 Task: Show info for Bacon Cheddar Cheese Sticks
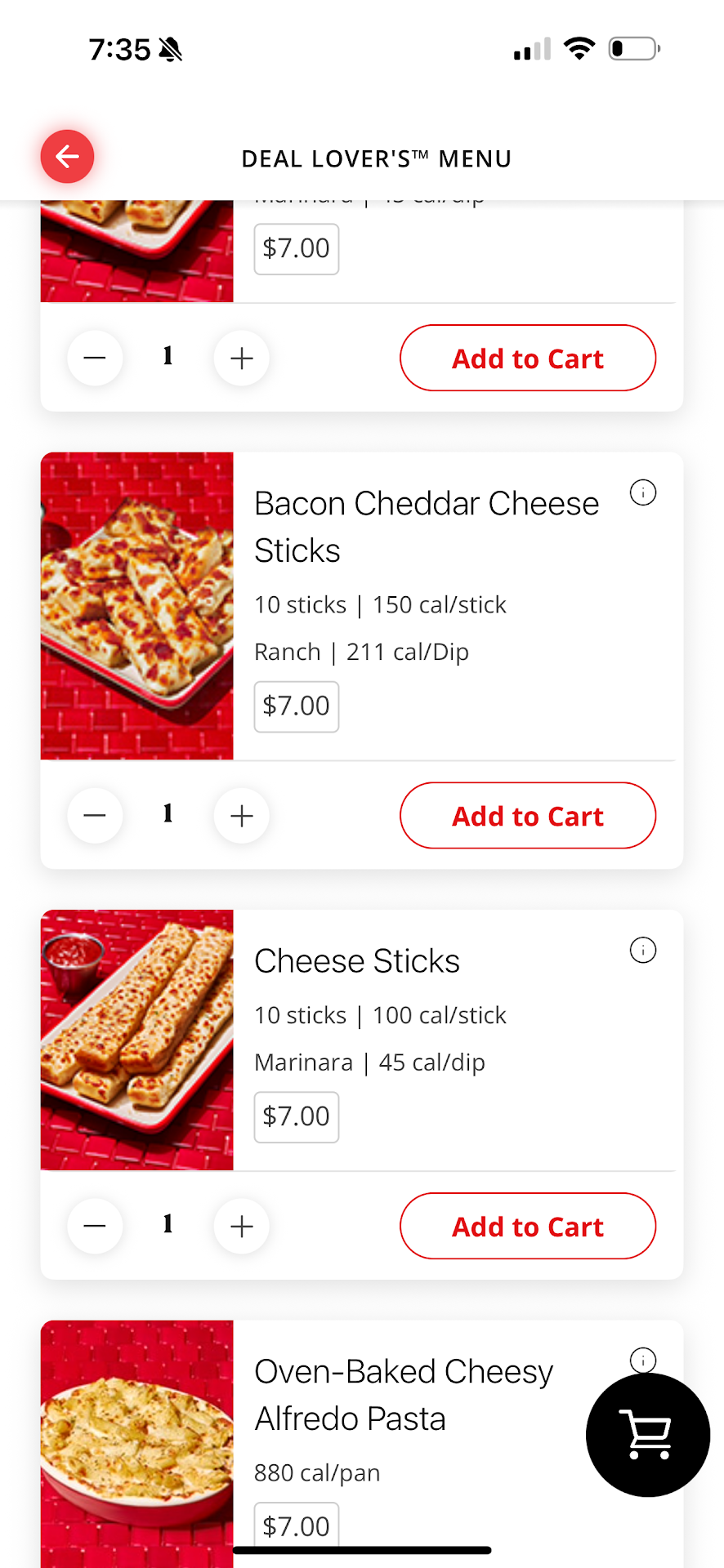643,492
